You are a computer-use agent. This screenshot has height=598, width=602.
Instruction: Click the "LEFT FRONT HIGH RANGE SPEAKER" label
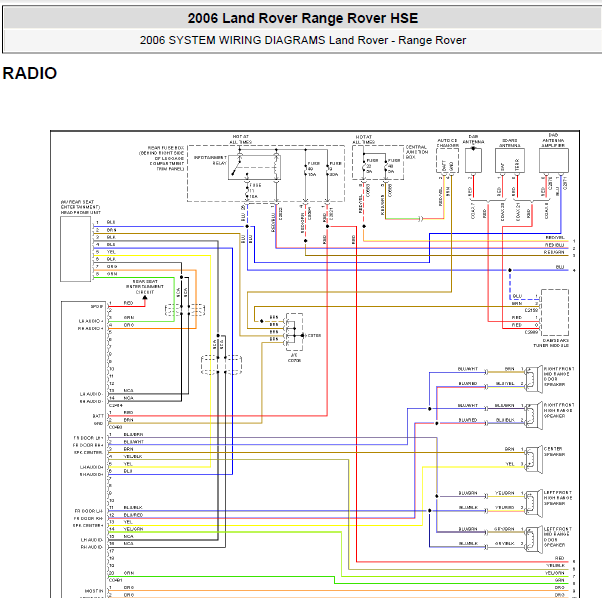(x=558, y=498)
